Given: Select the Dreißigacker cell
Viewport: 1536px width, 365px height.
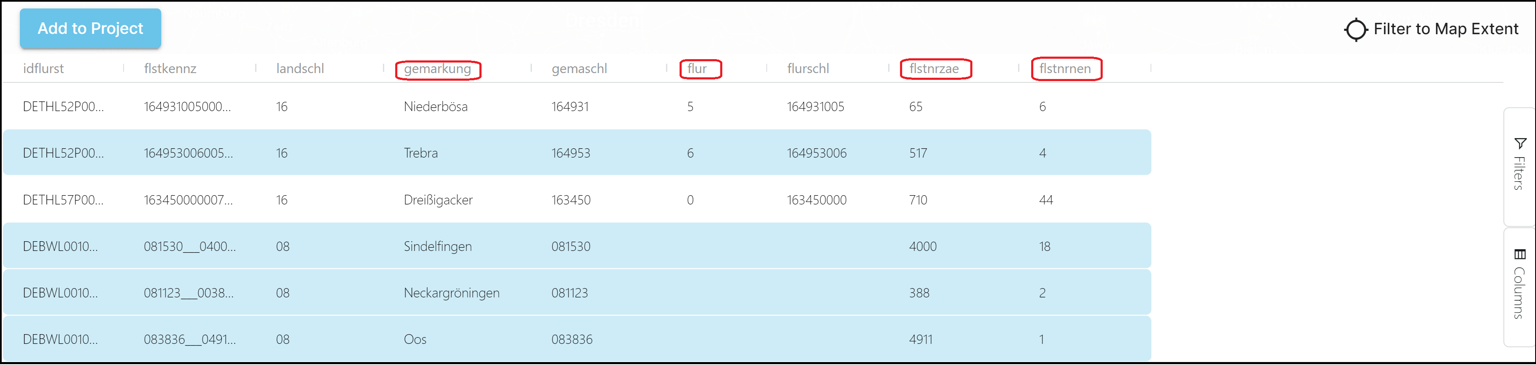Looking at the screenshot, I should [438, 200].
